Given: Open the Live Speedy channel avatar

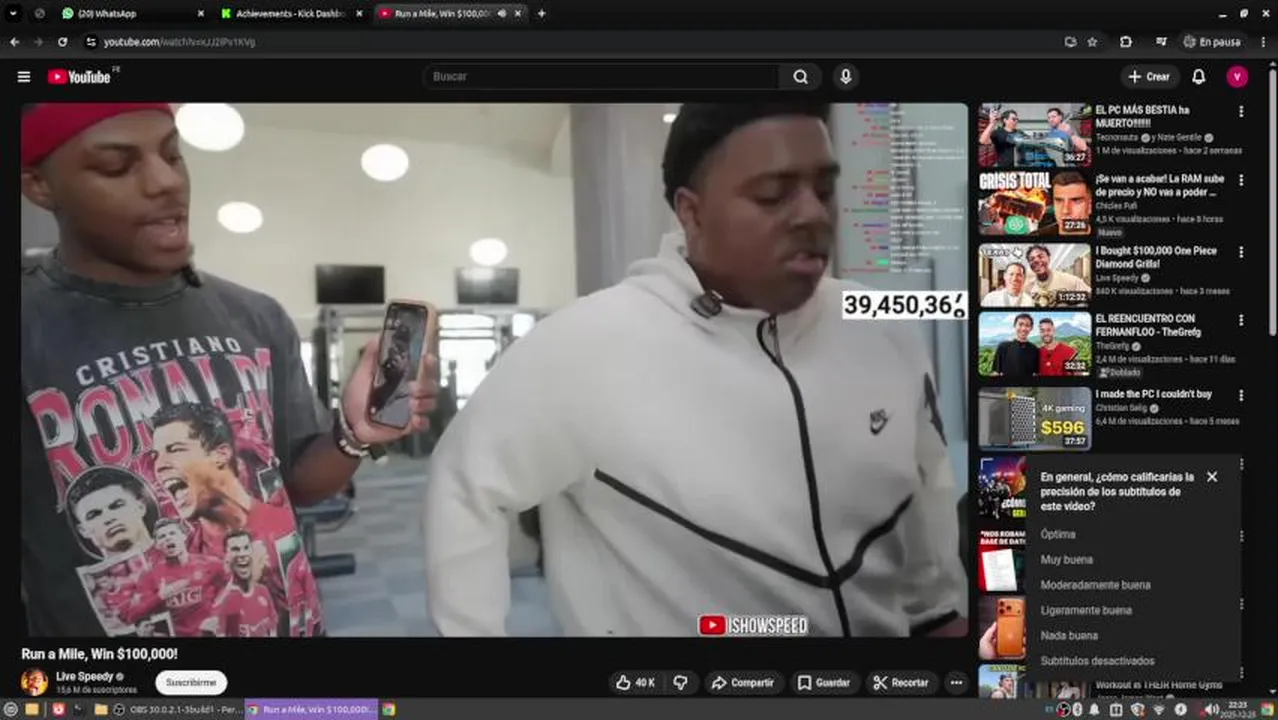Looking at the screenshot, I should (x=34, y=682).
